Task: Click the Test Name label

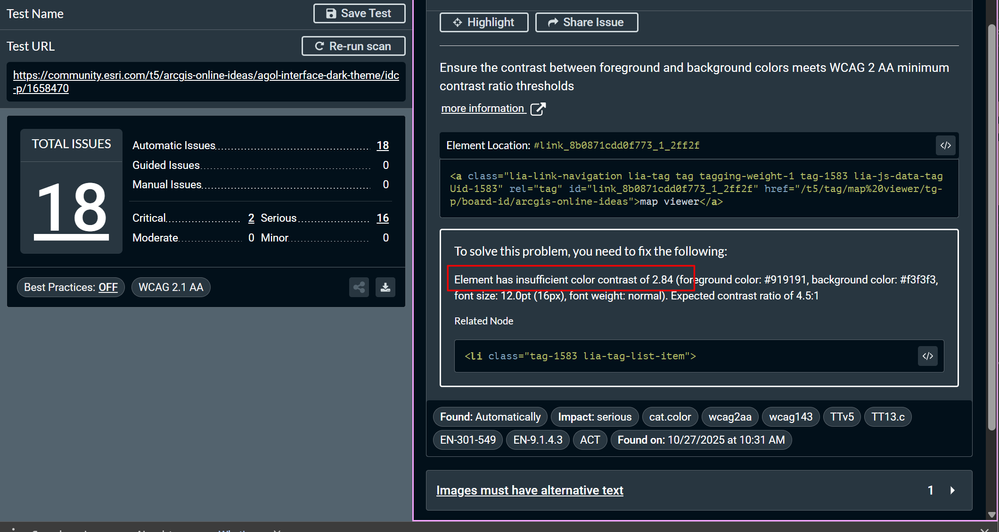Action: 35,13
